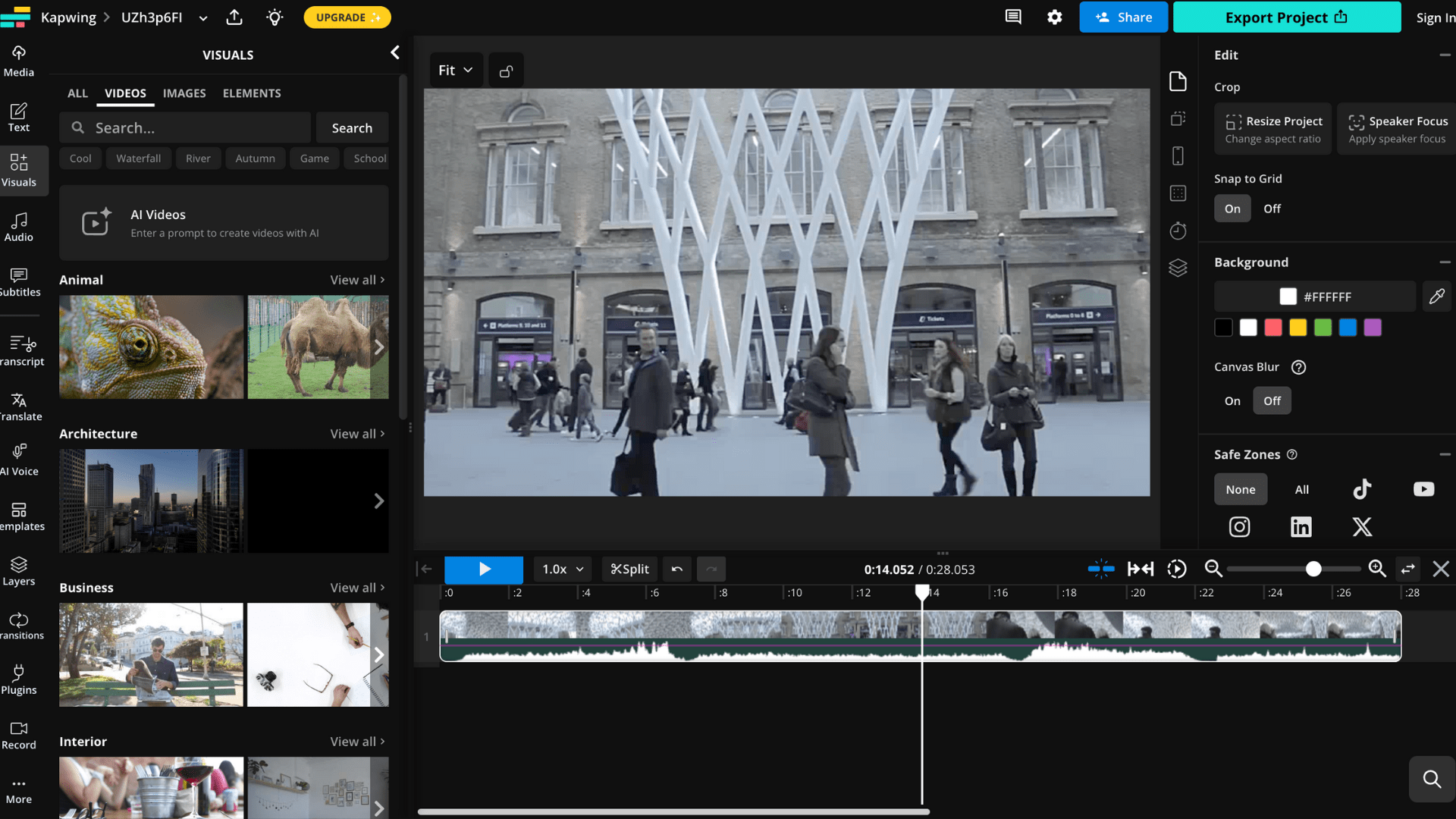
Task: Open the 1.0x playback speed dropdown
Action: point(562,569)
